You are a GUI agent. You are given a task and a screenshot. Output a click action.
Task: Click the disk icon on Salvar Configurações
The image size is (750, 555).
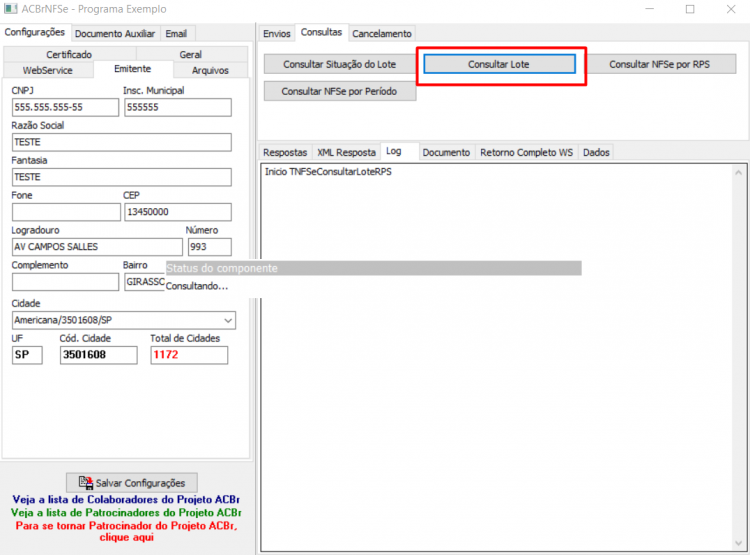86,482
